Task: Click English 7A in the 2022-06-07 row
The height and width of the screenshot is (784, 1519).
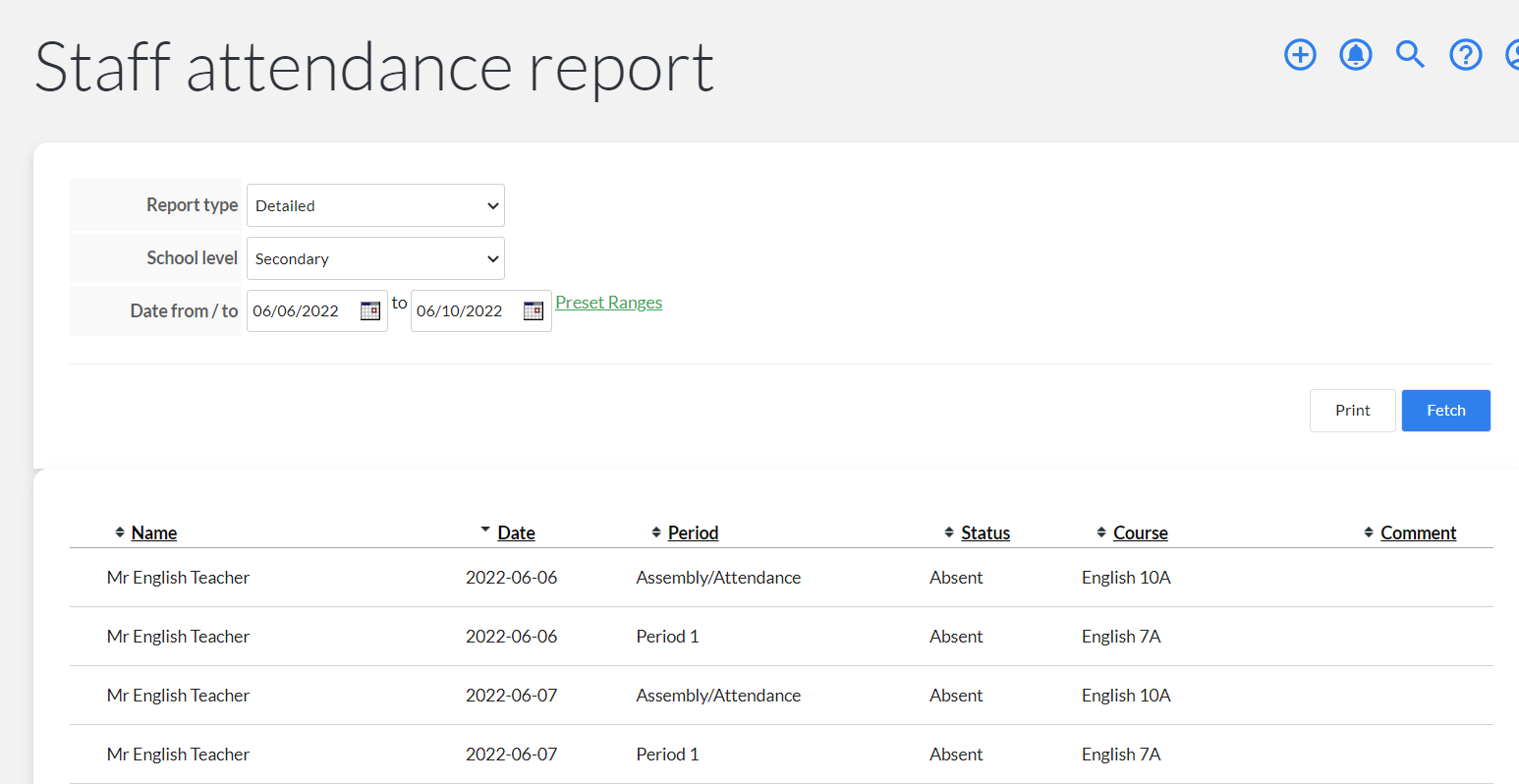Action: (1121, 755)
